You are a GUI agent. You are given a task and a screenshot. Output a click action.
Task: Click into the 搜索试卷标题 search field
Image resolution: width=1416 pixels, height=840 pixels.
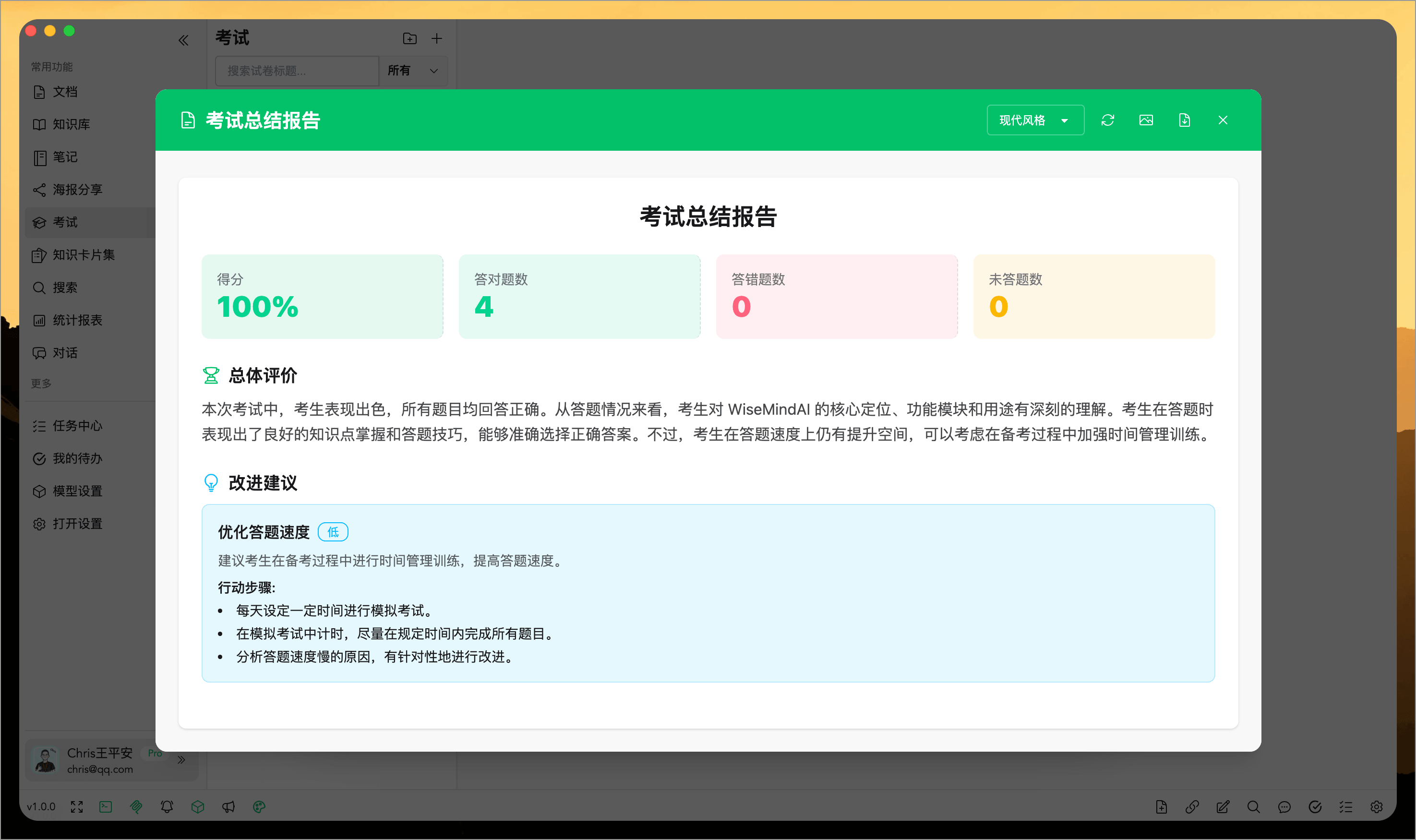point(296,71)
